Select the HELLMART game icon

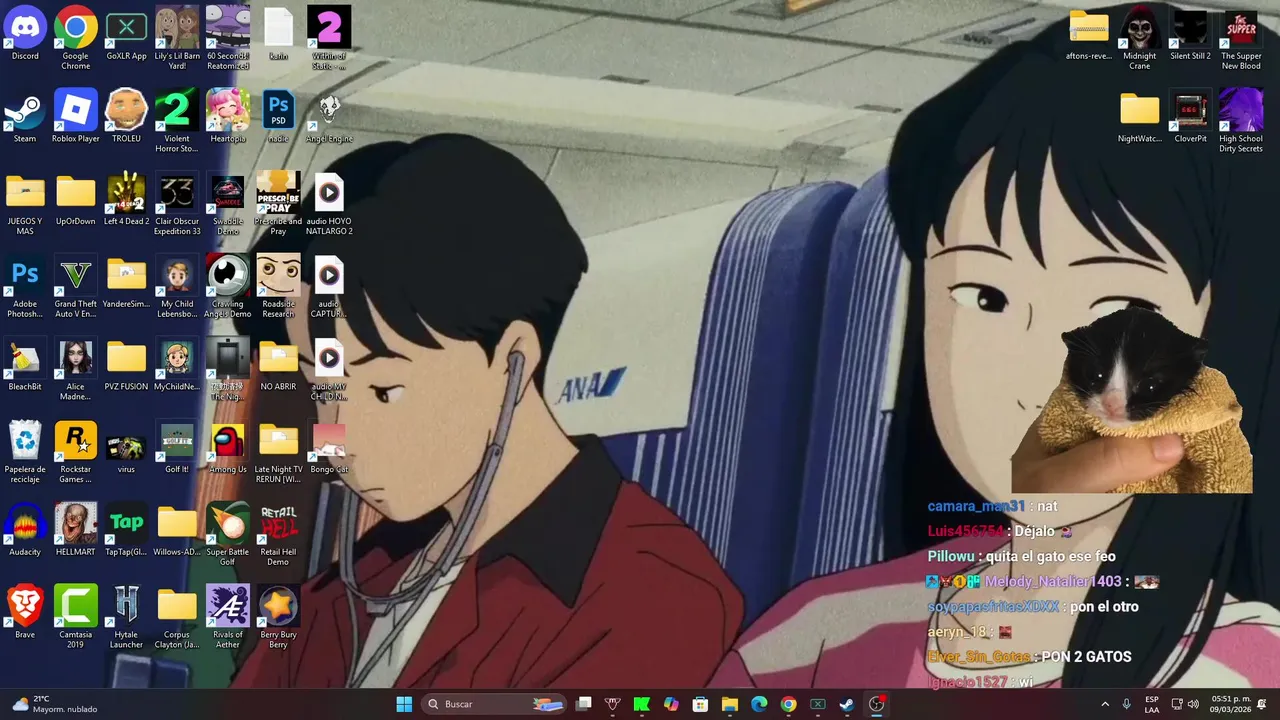coord(76,530)
